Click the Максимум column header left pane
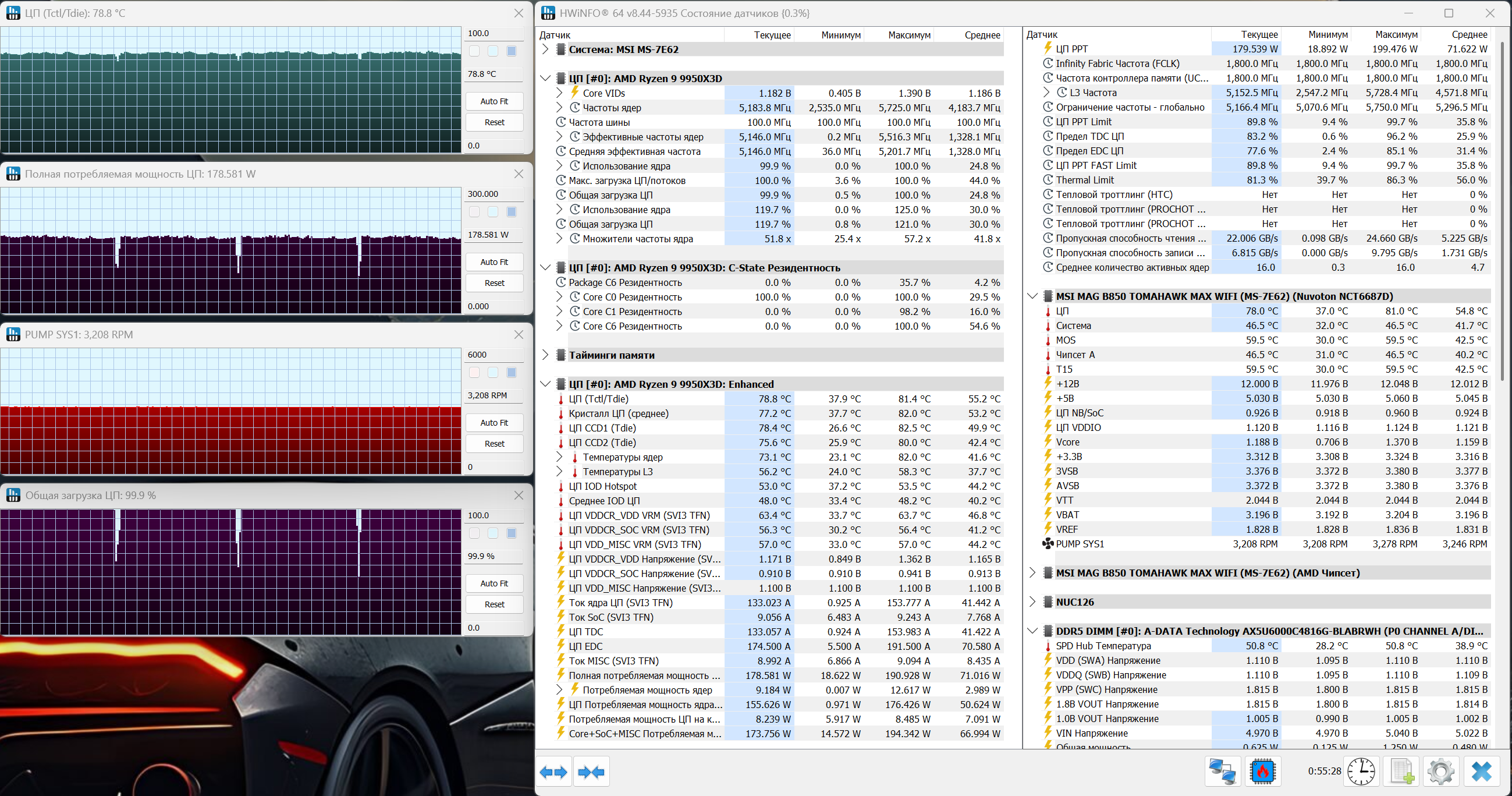 click(x=908, y=36)
